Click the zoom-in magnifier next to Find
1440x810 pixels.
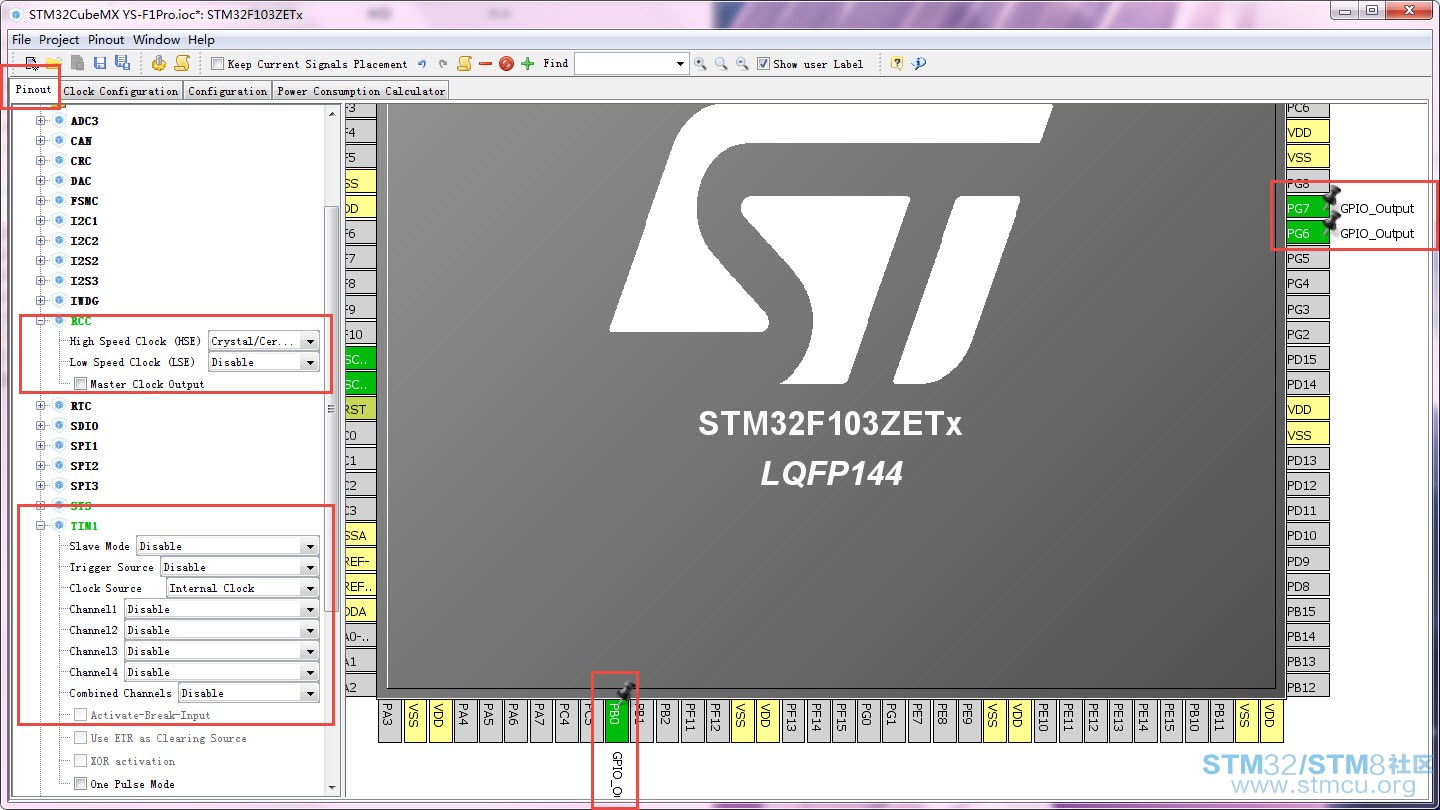coord(700,63)
